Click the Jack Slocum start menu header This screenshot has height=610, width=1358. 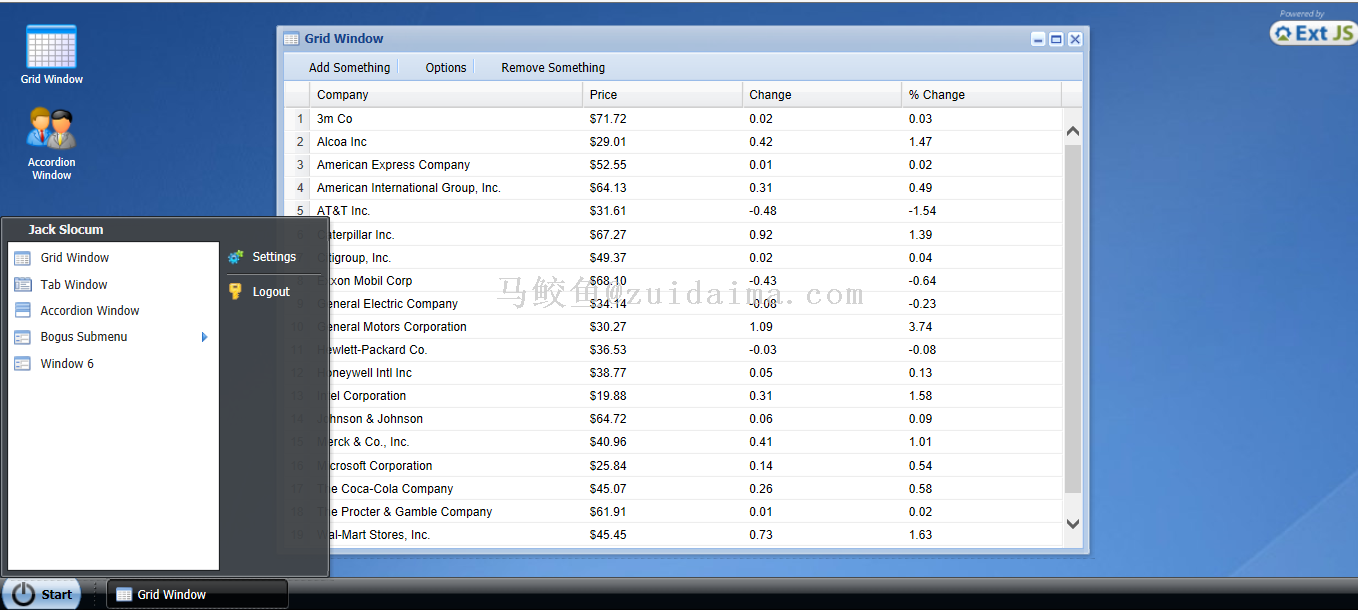click(x=66, y=230)
